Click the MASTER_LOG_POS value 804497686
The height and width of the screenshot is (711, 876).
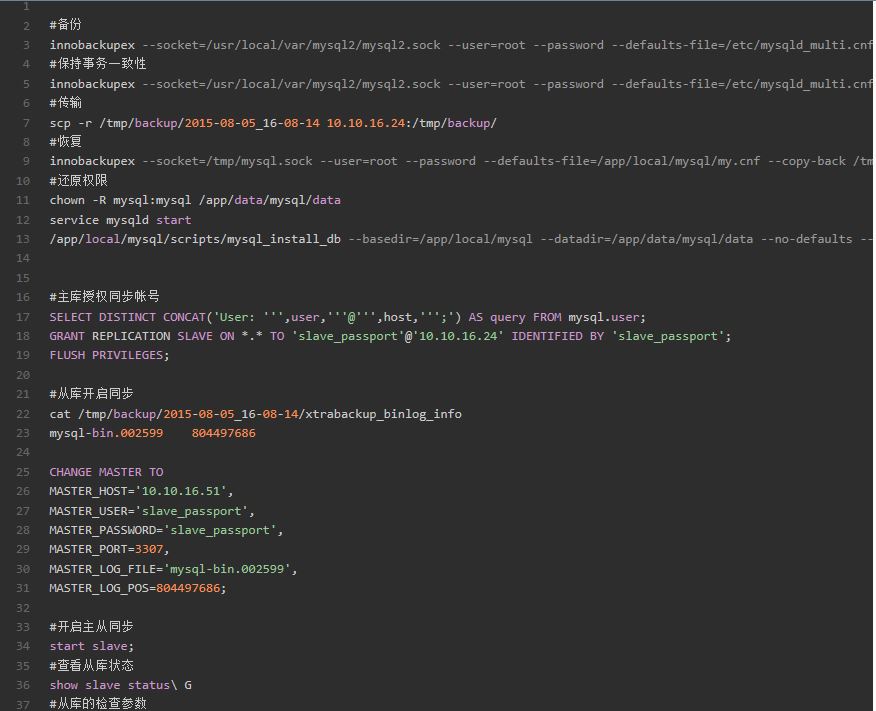[x=189, y=588]
